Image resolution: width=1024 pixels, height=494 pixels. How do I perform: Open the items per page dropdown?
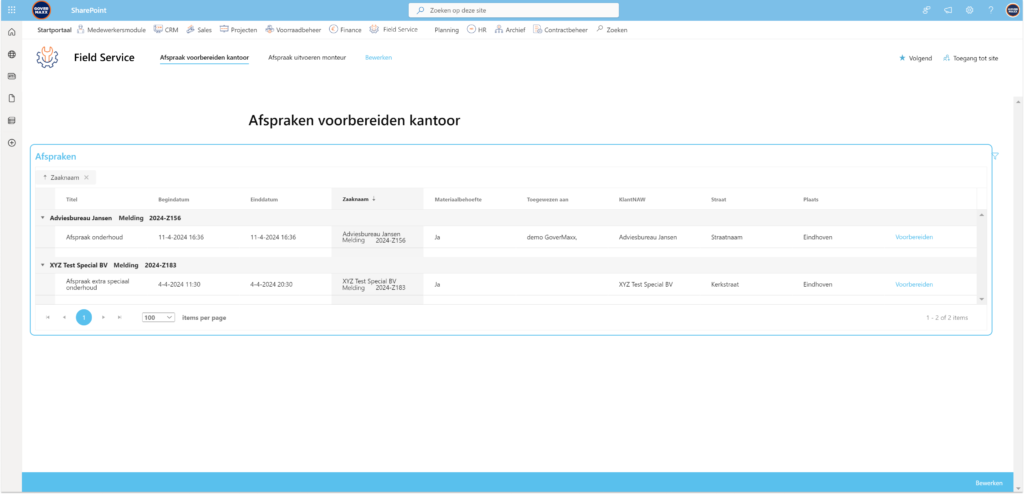click(x=158, y=317)
